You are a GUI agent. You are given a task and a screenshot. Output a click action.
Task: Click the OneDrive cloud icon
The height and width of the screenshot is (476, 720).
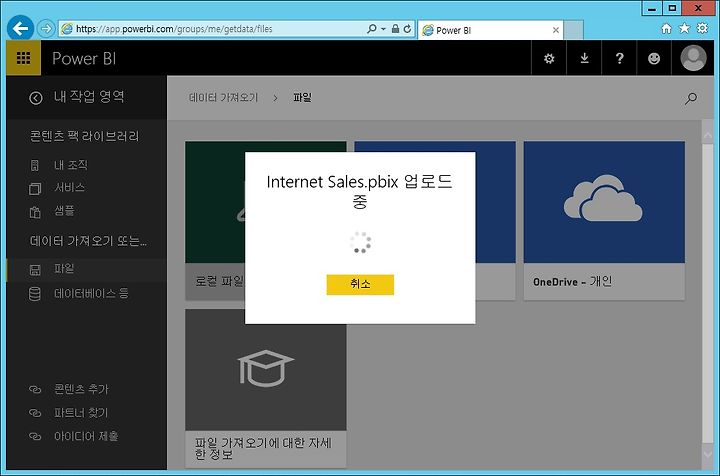pos(603,198)
